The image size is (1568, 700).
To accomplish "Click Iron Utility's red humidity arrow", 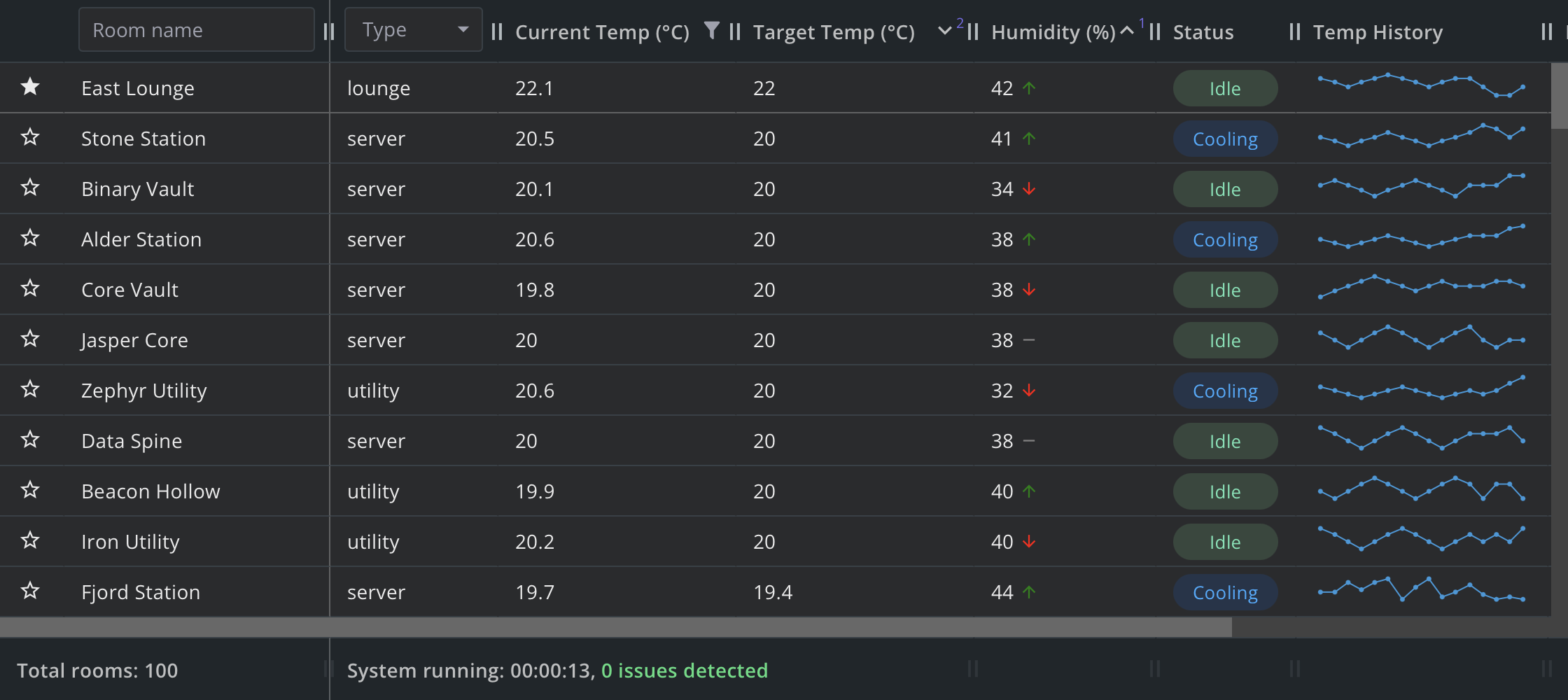I will click(1028, 542).
